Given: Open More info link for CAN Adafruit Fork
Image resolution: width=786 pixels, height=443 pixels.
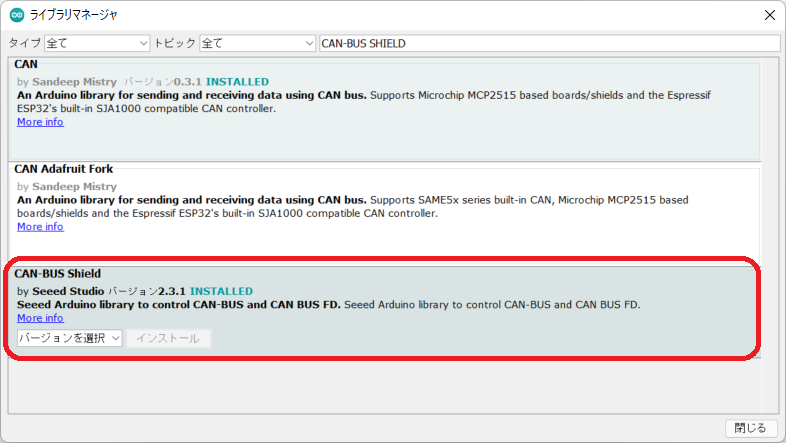Looking at the screenshot, I should 40,227.
